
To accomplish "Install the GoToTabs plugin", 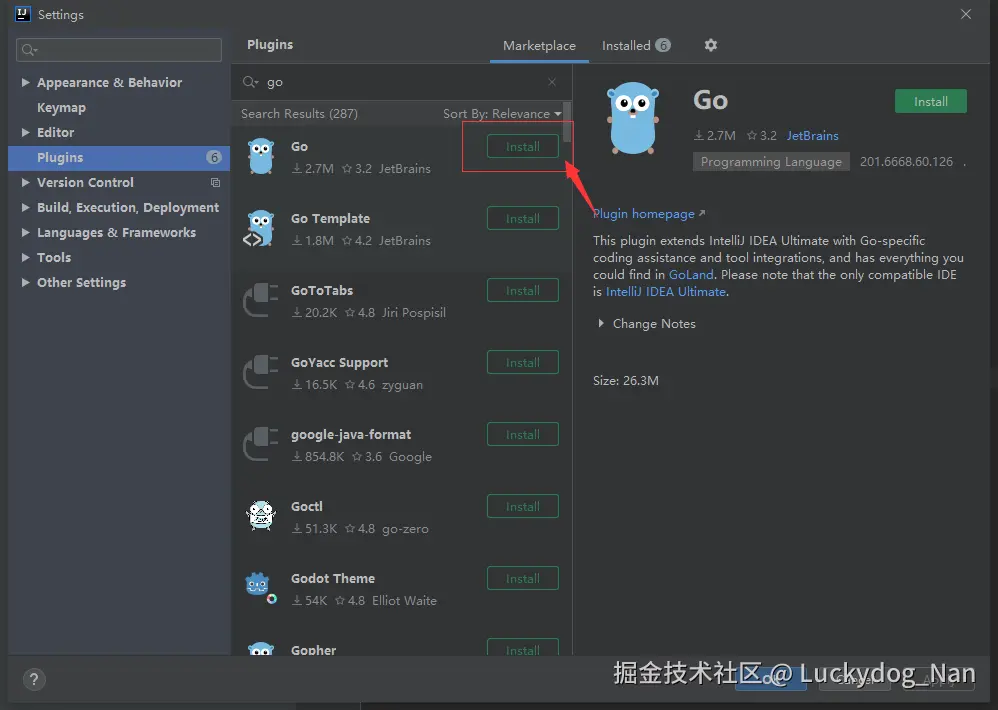I will click(x=523, y=290).
